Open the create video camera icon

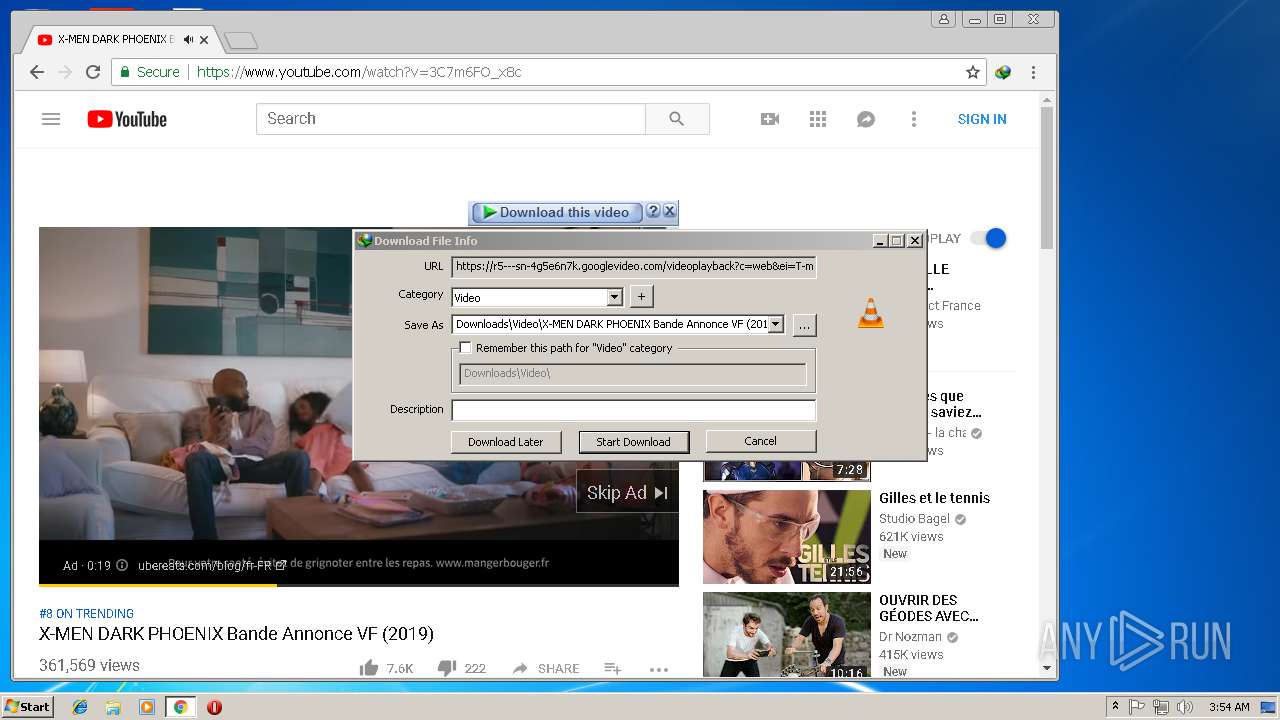[770, 119]
